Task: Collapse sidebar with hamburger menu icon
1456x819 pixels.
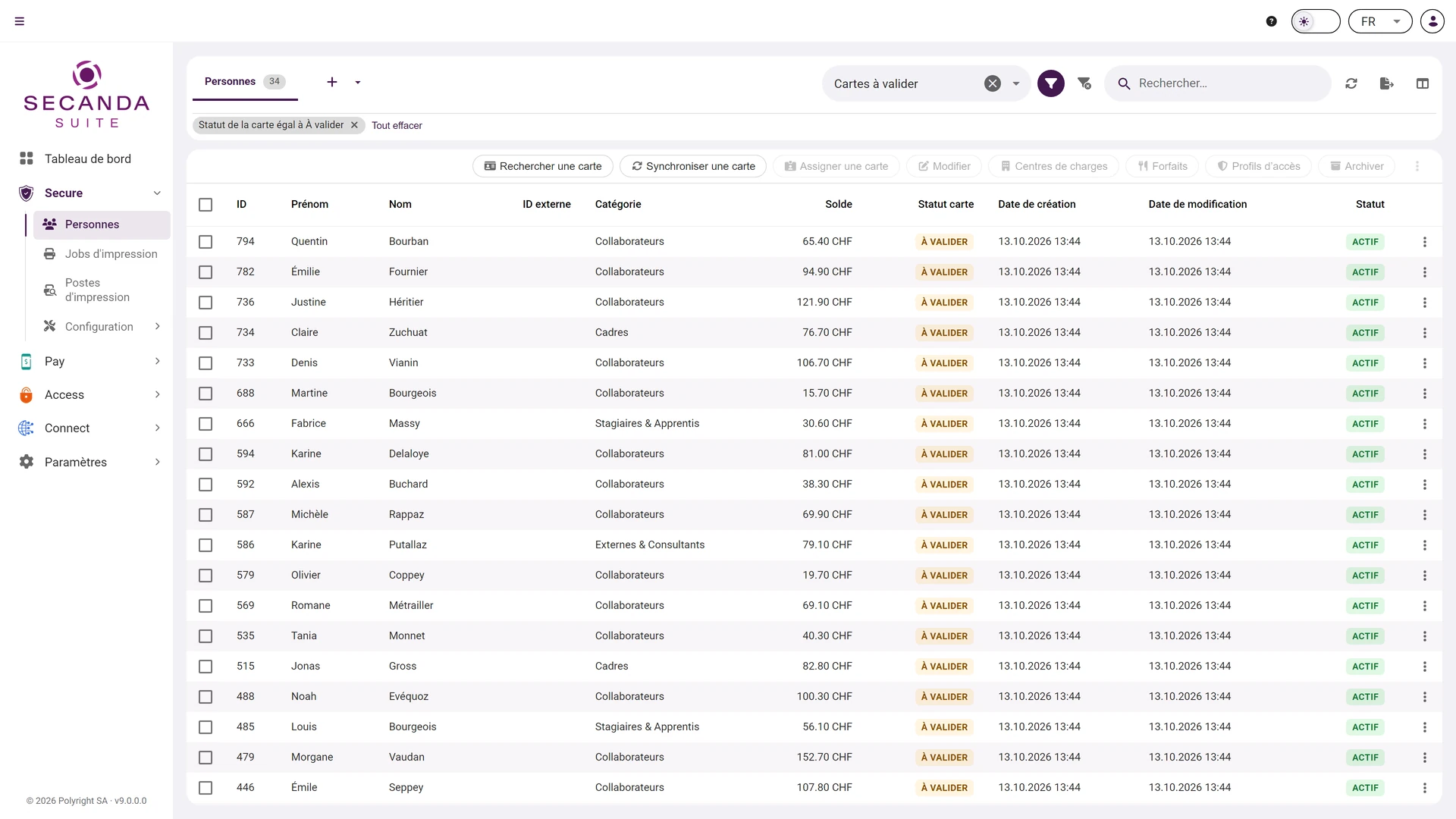Action: pyautogui.click(x=20, y=21)
